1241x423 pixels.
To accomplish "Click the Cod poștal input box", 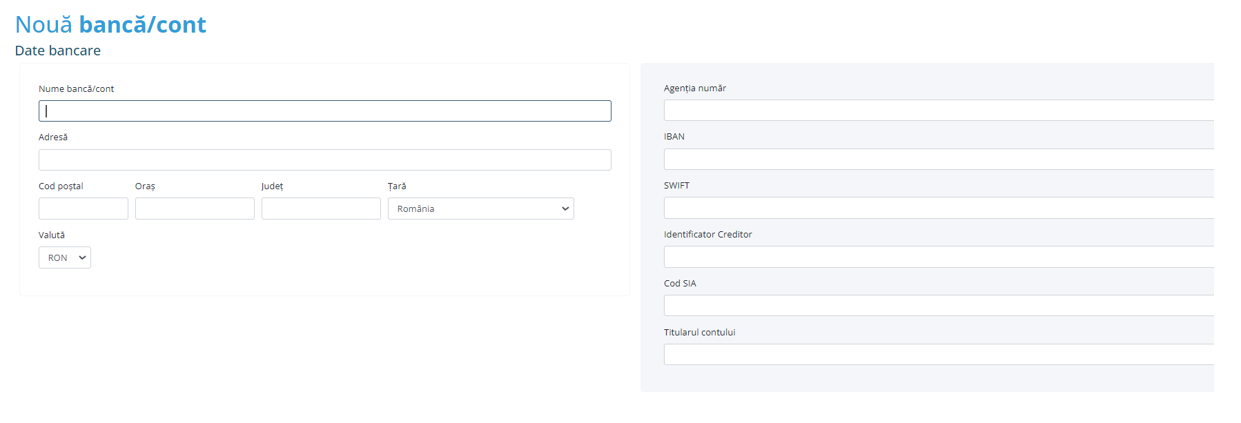I will pos(83,208).
